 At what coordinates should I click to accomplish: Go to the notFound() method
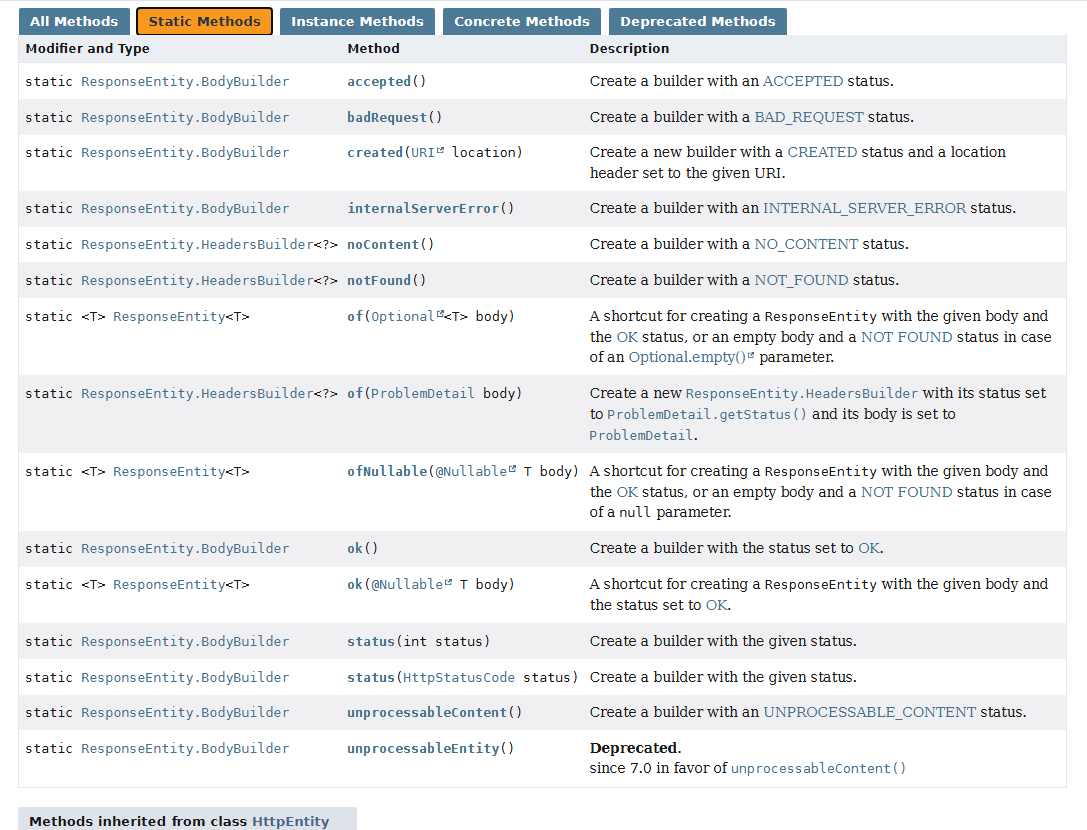tap(379, 281)
